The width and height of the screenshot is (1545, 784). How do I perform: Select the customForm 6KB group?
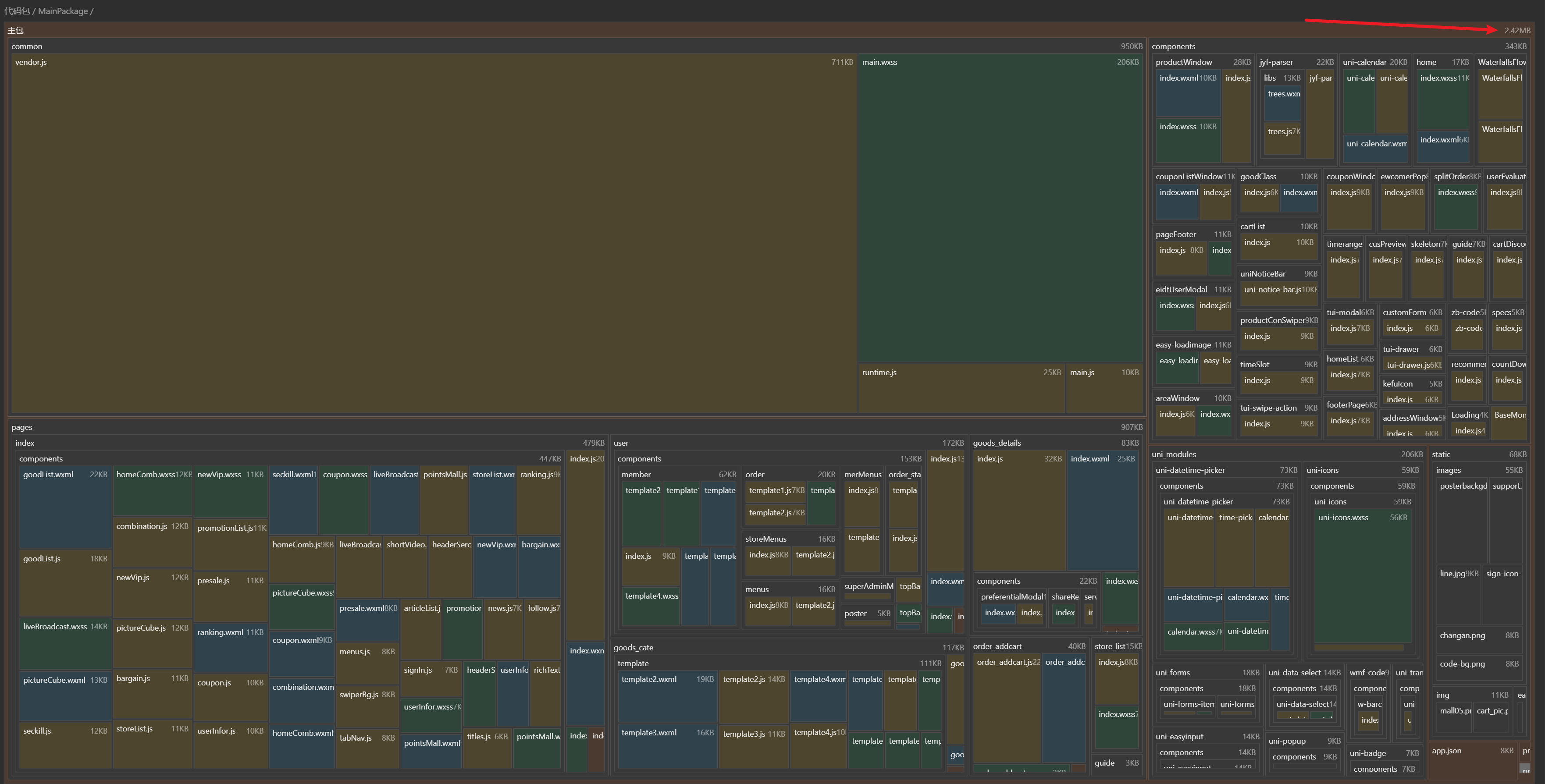tap(1413, 312)
